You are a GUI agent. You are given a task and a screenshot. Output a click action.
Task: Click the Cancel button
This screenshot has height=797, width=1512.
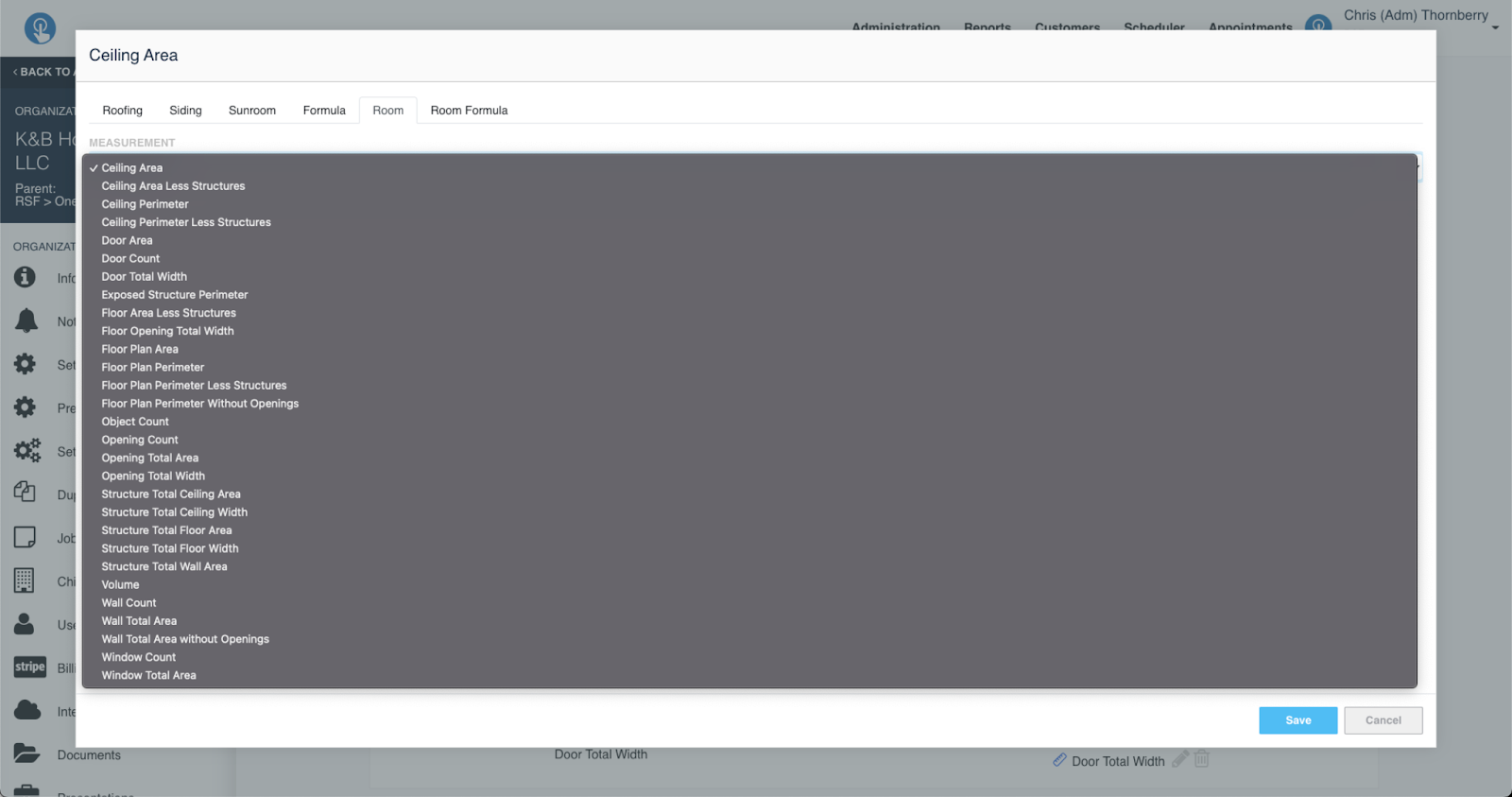1383,720
